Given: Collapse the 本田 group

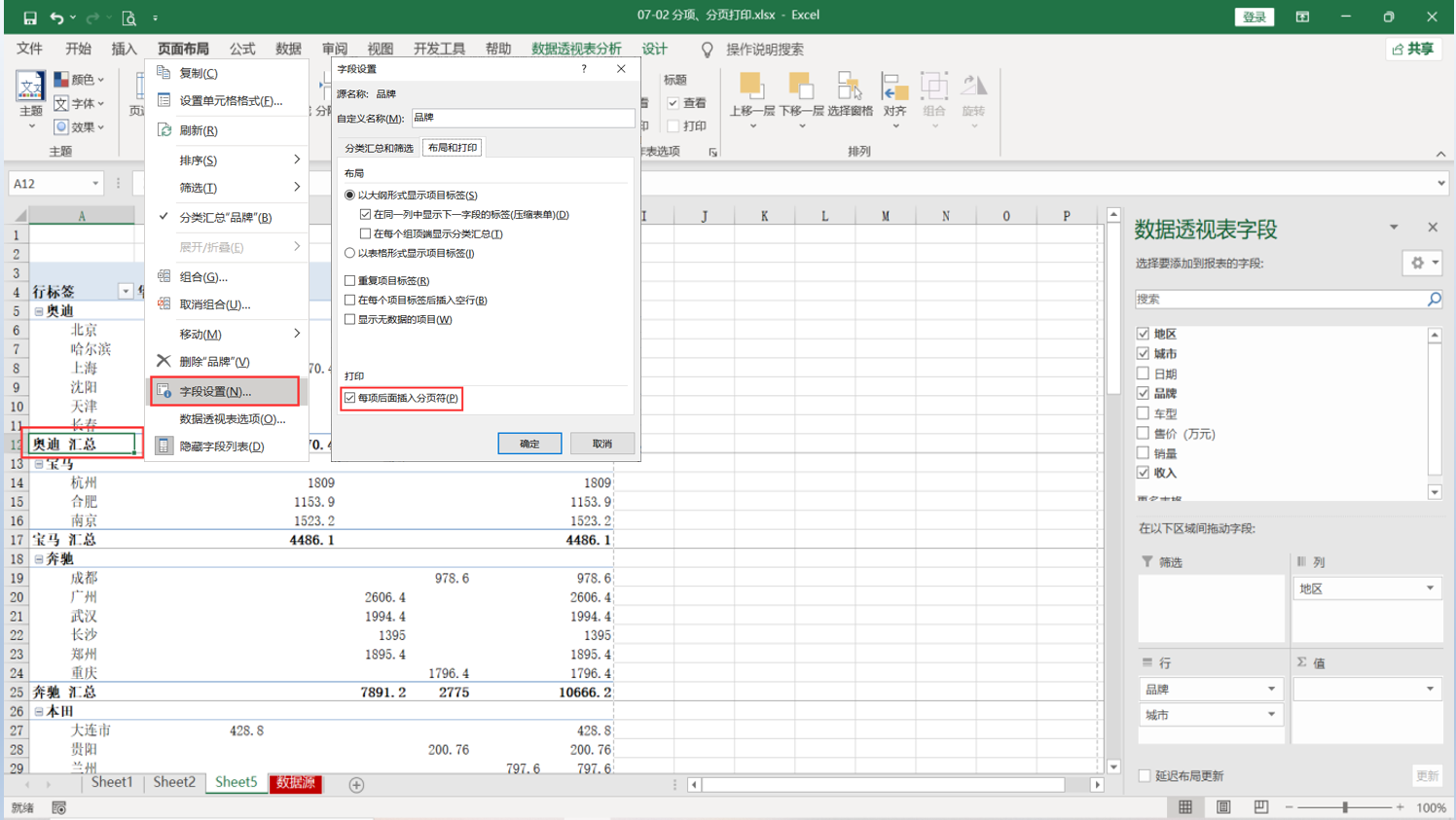Looking at the screenshot, I should (39, 712).
